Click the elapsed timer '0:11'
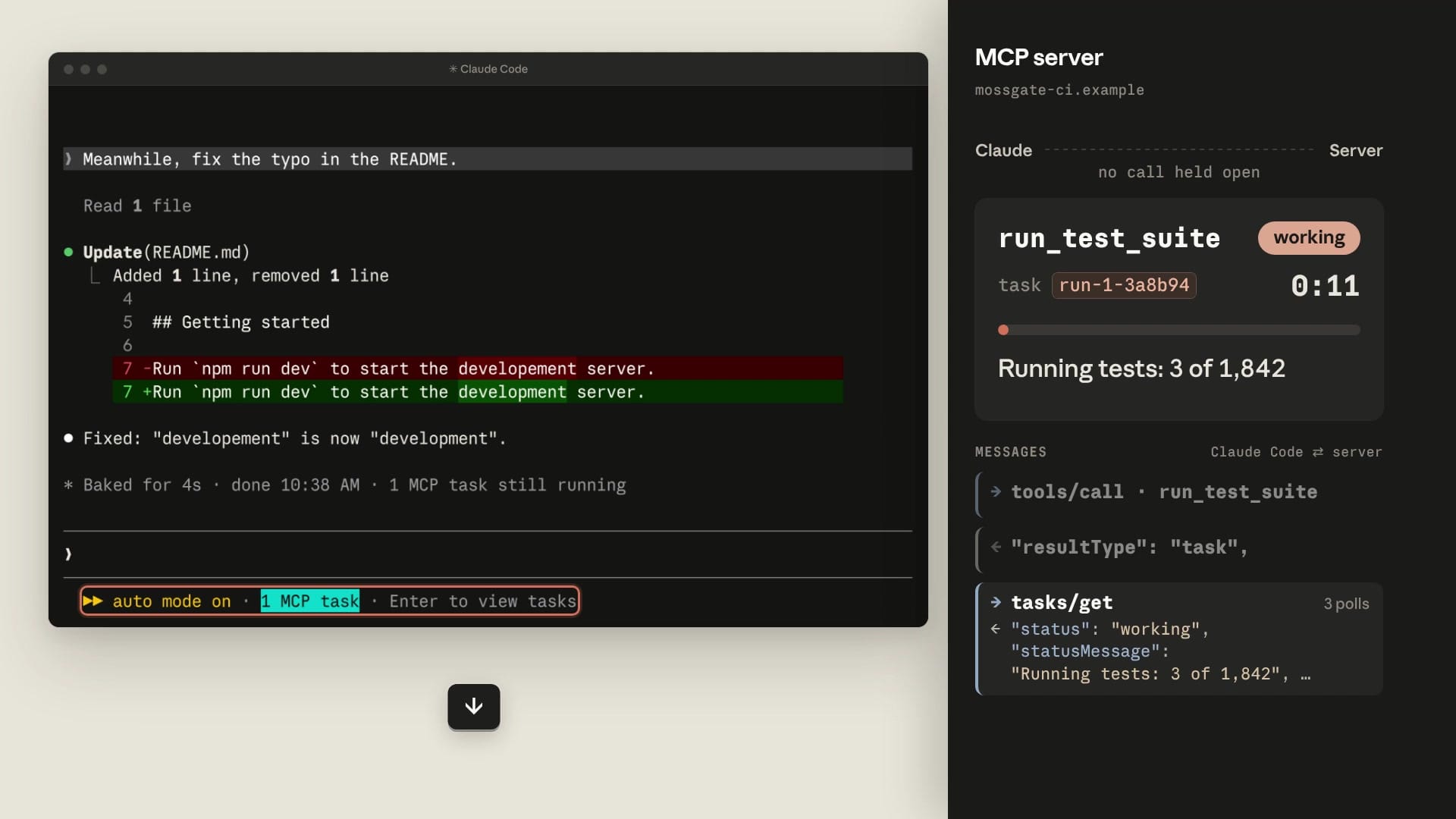The height and width of the screenshot is (819, 1456). click(x=1325, y=286)
